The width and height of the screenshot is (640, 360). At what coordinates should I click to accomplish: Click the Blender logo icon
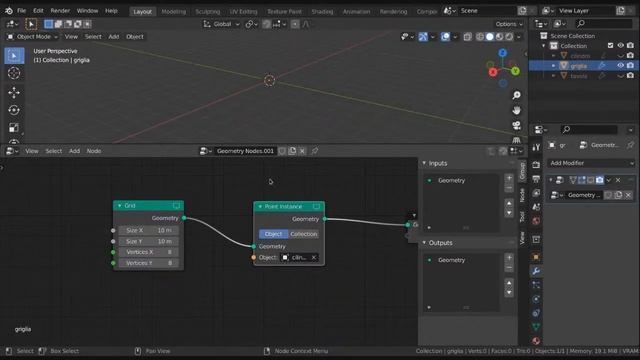(9, 11)
